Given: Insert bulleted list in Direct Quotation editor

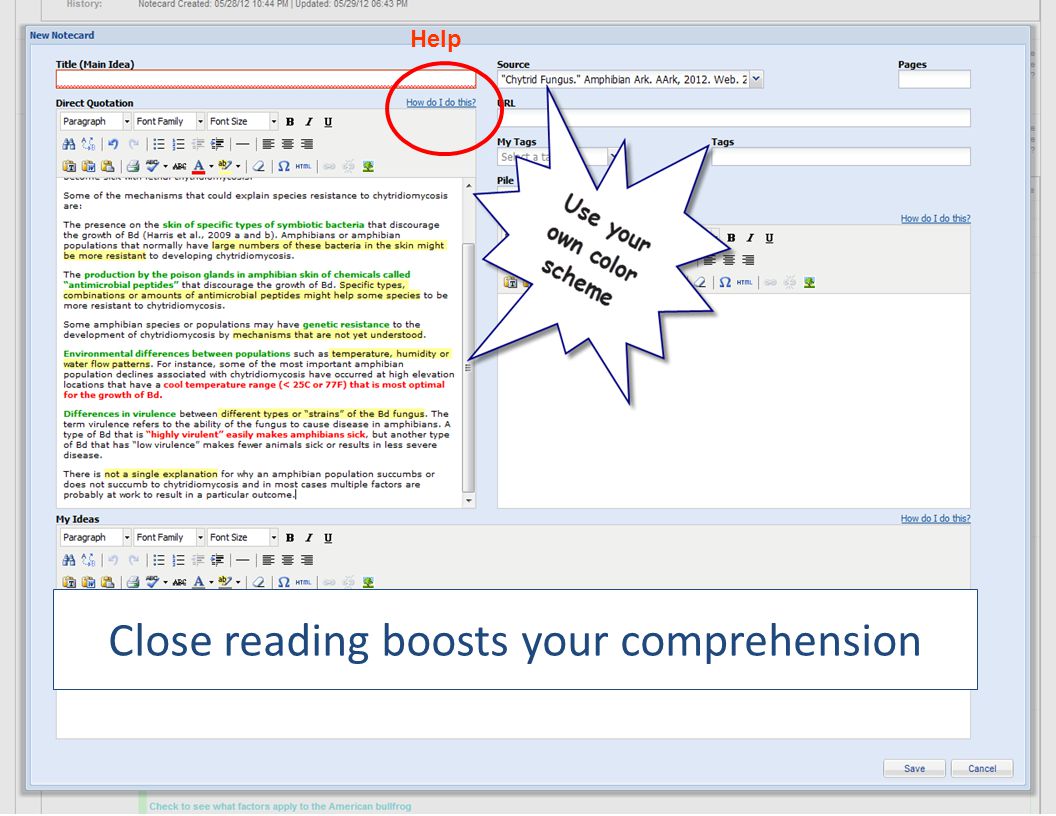Looking at the screenshot, I should pos(159,144).
